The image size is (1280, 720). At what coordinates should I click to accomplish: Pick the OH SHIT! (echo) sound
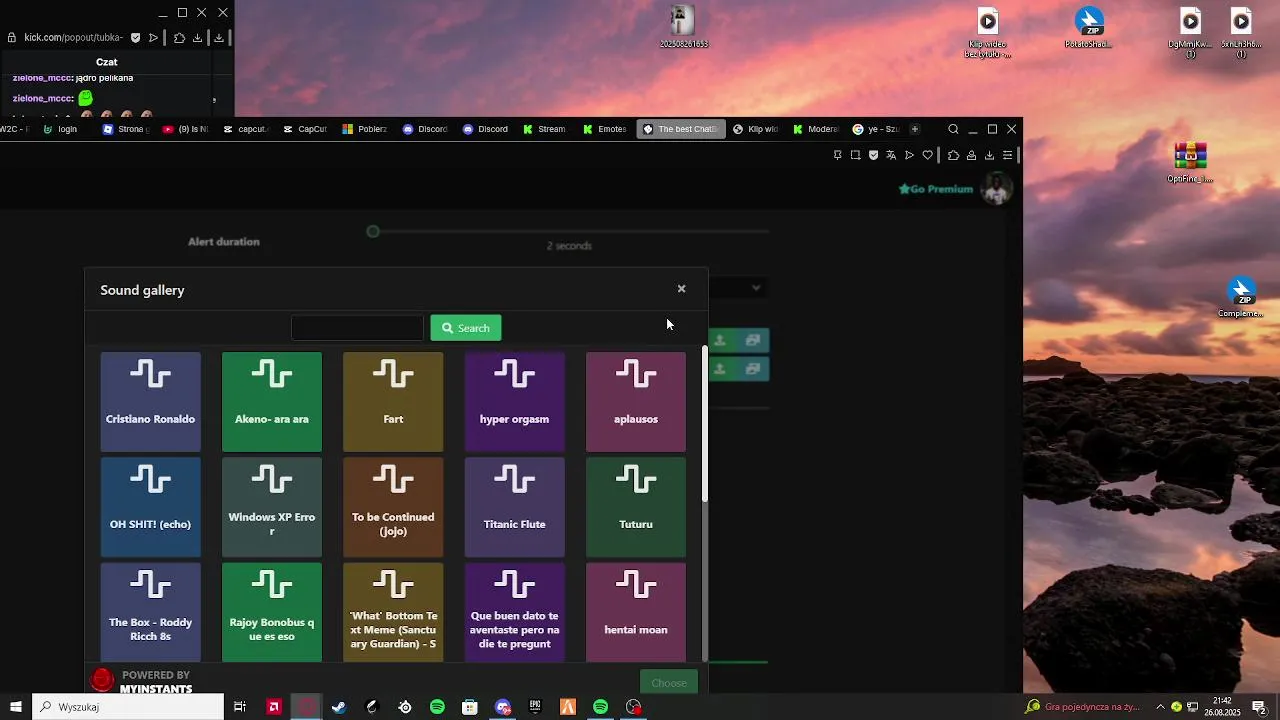tap(150, 507)
